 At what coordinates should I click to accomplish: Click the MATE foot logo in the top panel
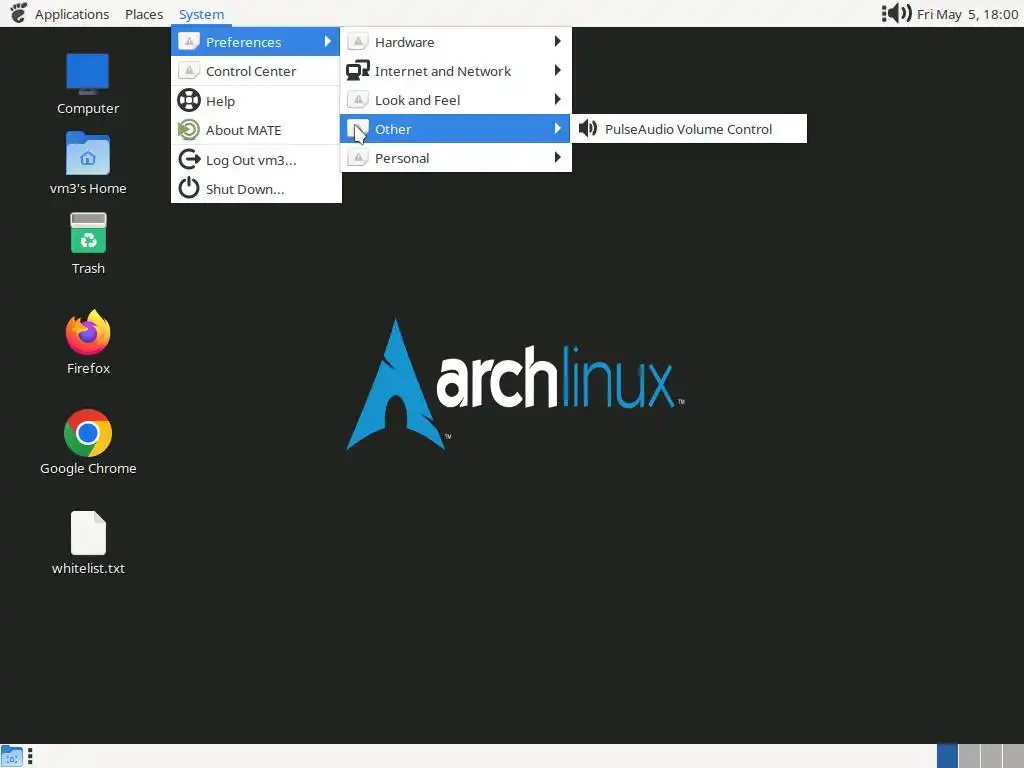(18, 12)
